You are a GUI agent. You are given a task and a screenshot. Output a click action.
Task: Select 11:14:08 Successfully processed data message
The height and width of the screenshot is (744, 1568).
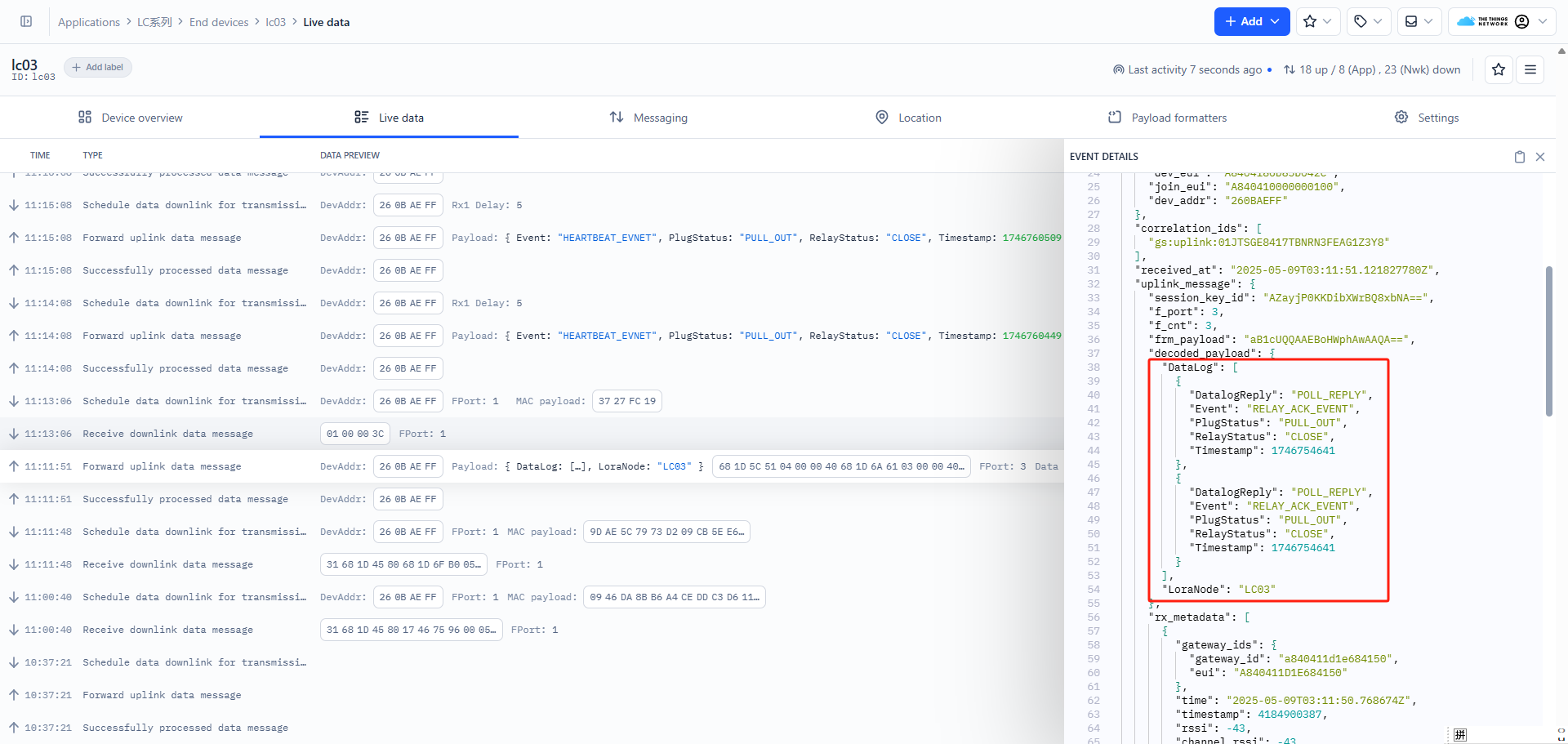point(532,368)
